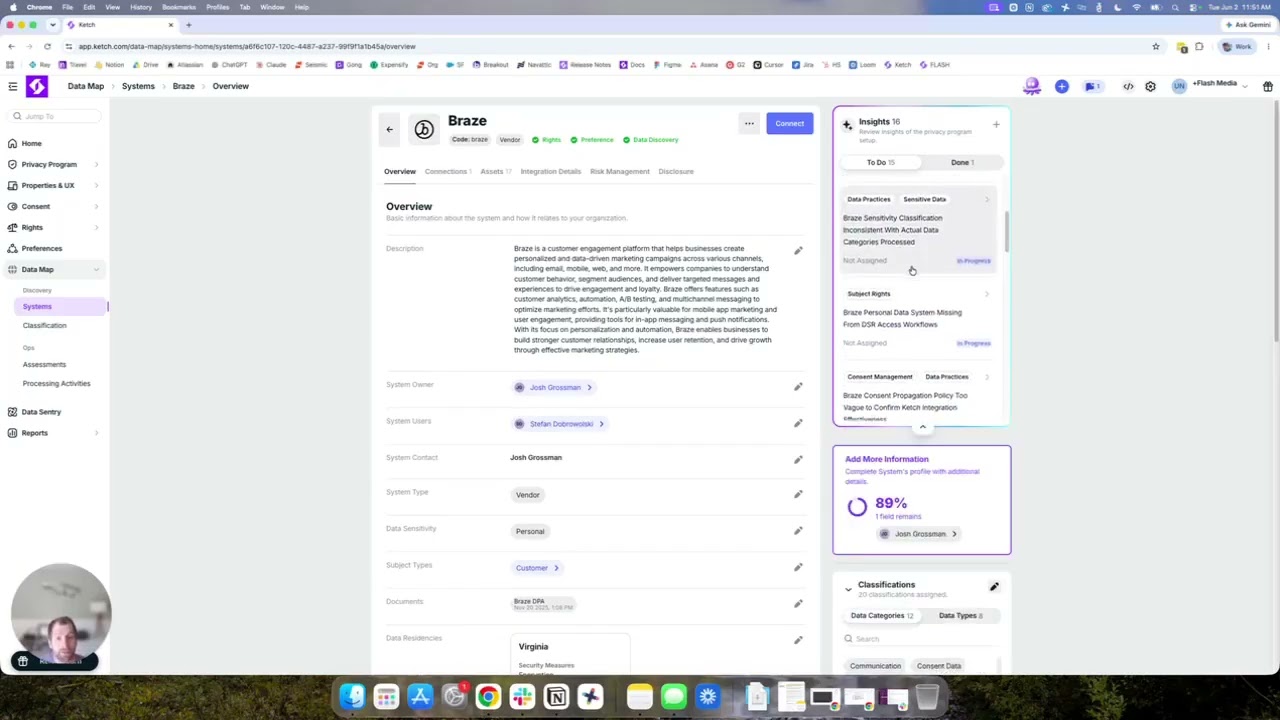Select the Data Categories toggle
The image size is (1280, 720).
pos(881,616)
